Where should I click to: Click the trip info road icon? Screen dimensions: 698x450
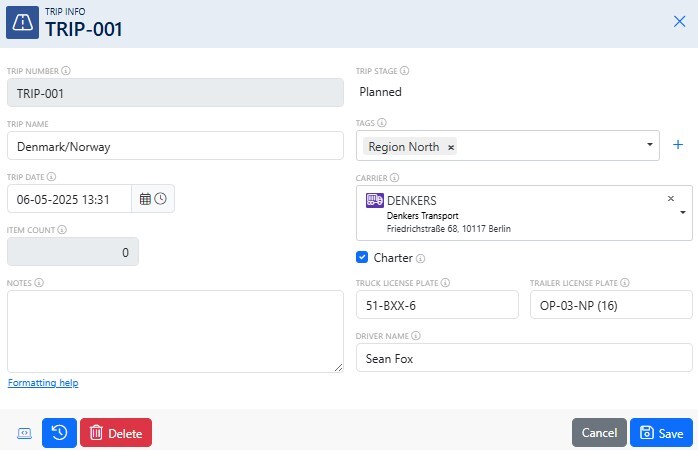pos(22,24)
